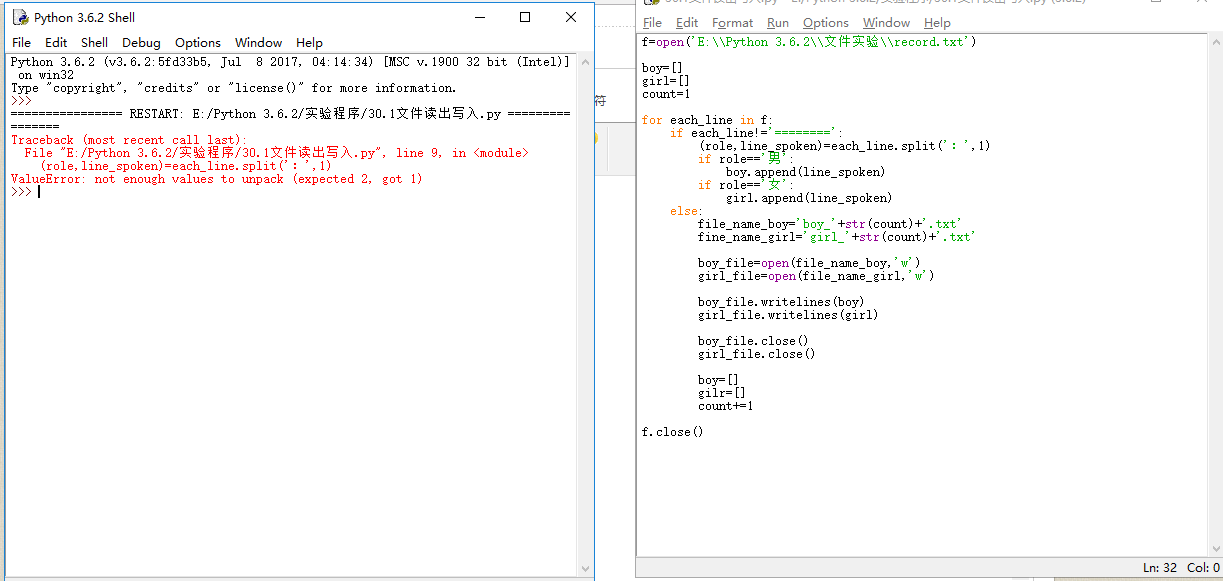1223x581 pixels.
Task: Open the Format menu in the editor
Action: (732, 22)
